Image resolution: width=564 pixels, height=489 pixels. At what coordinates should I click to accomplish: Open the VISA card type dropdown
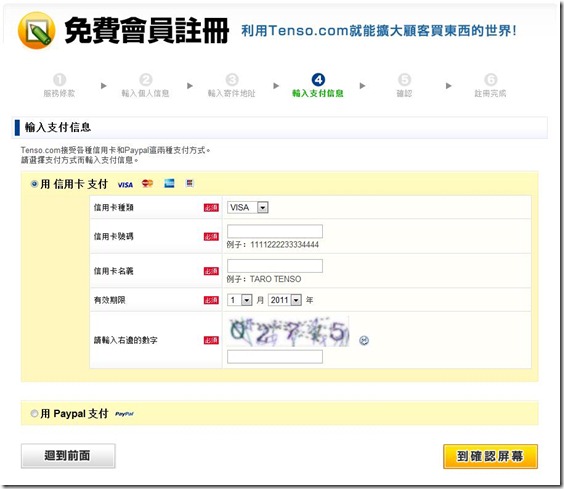coord(248,208)
